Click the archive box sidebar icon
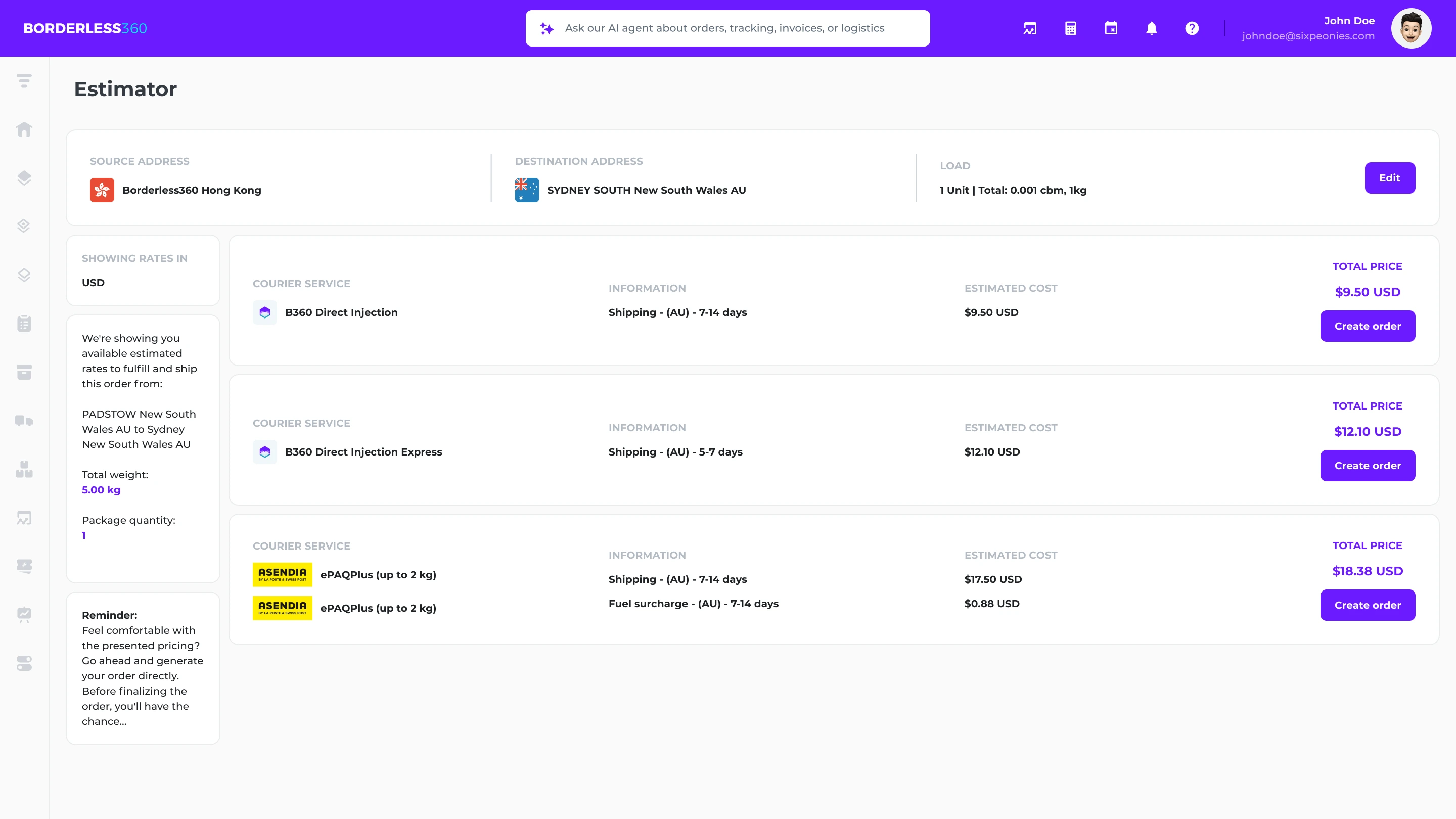Viewport: 1456px width, 819px height. [x=24, y=372]
